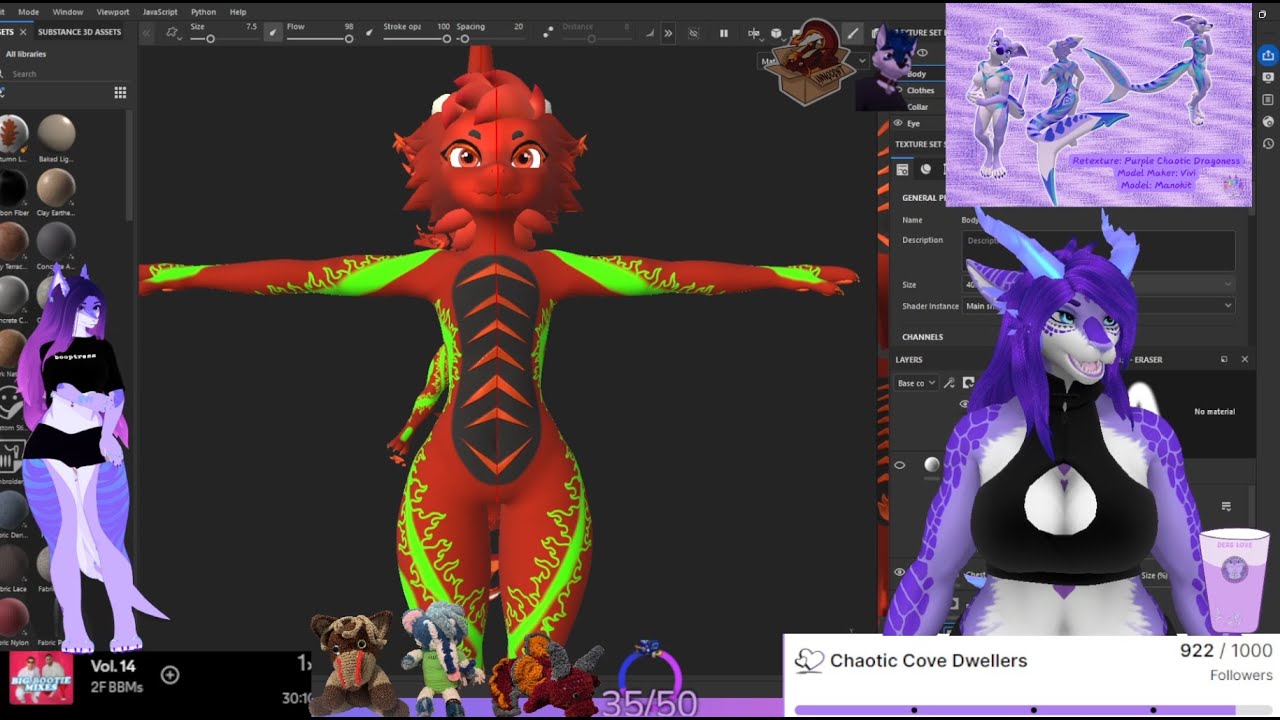
Task: Open the Shader Instance dropdown
Action: [1098, 306]
